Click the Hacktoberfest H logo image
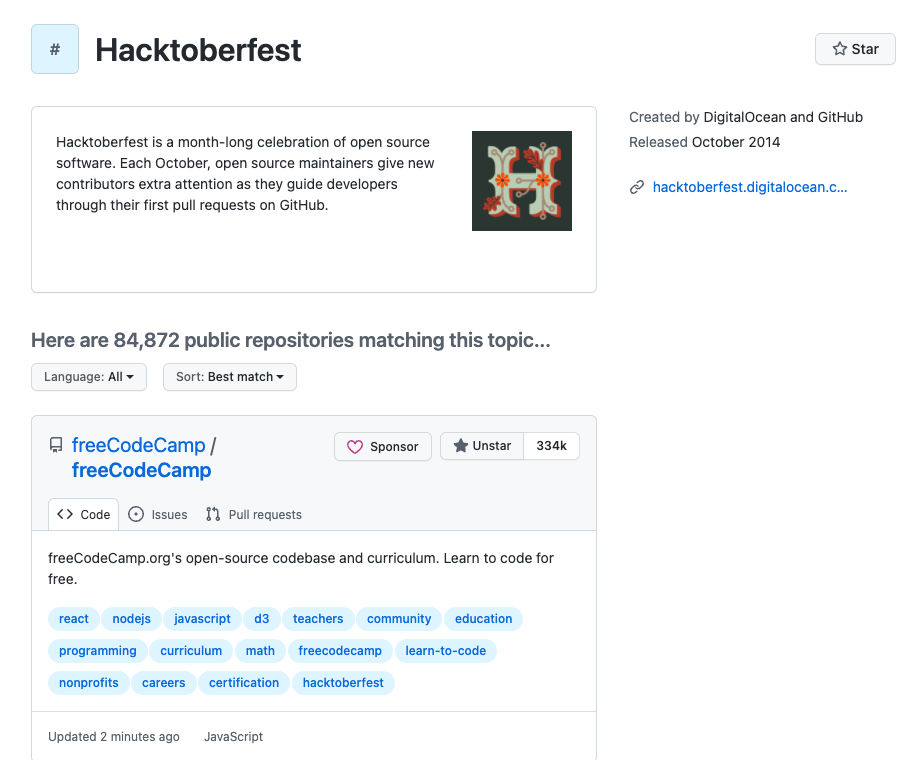This screenshot has width=920, height=760. coord(522,181)
